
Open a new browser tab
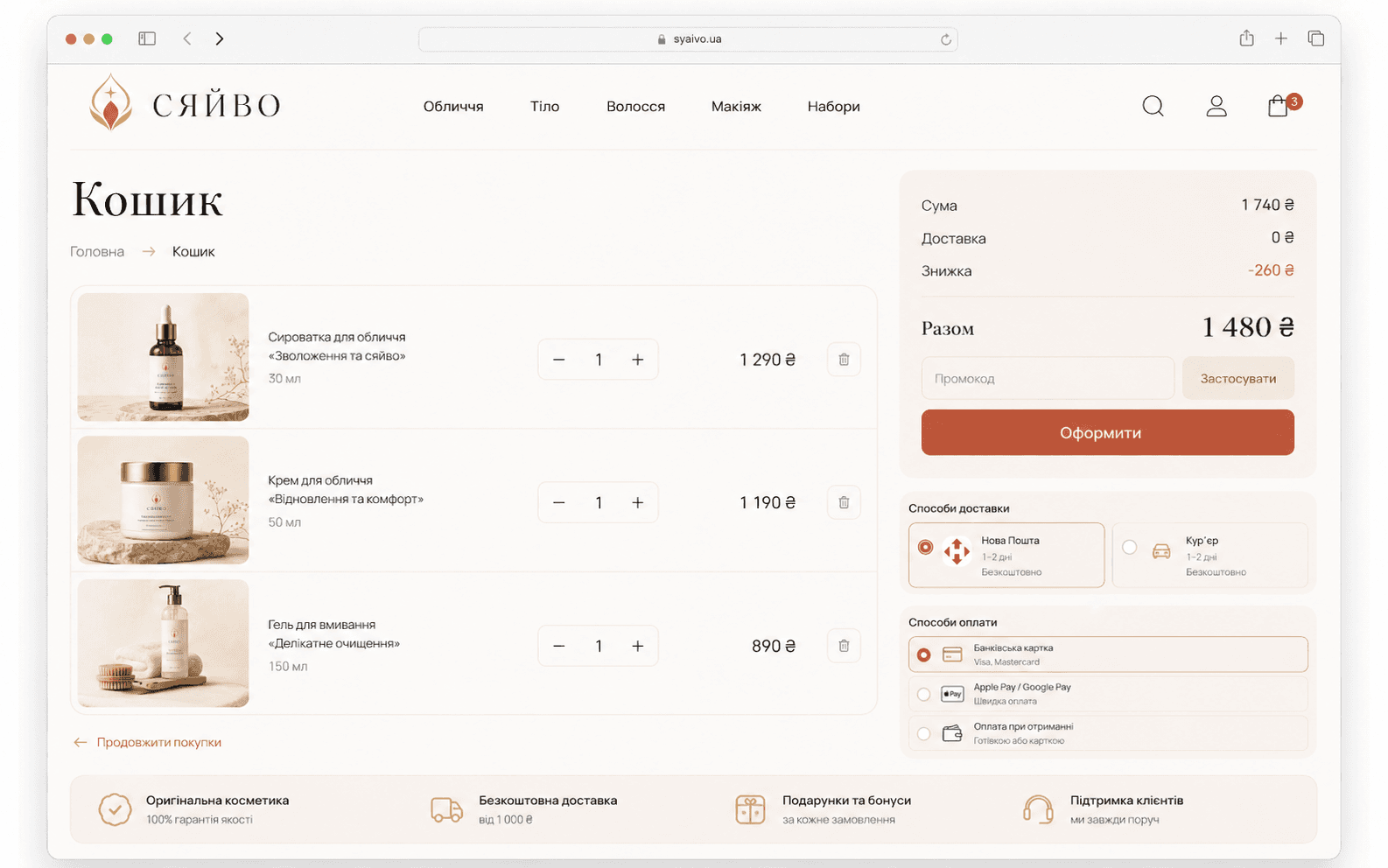1281,38
